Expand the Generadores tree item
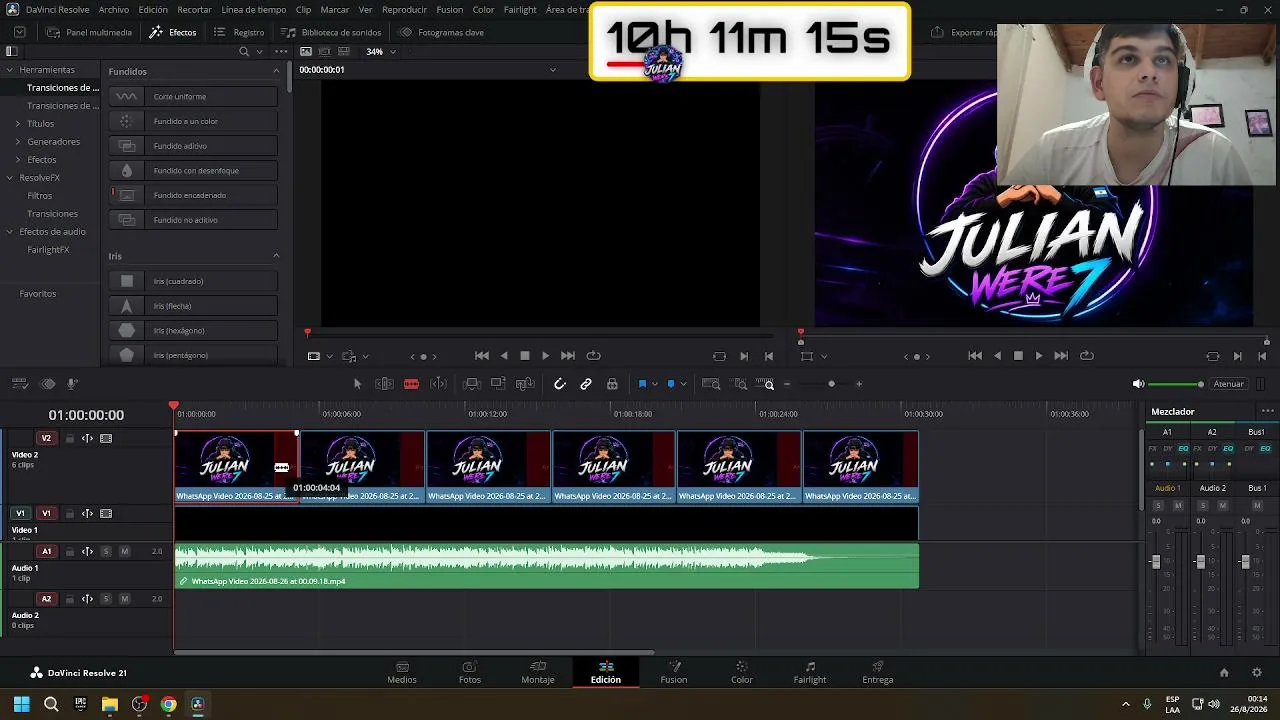 click(18, 142)
